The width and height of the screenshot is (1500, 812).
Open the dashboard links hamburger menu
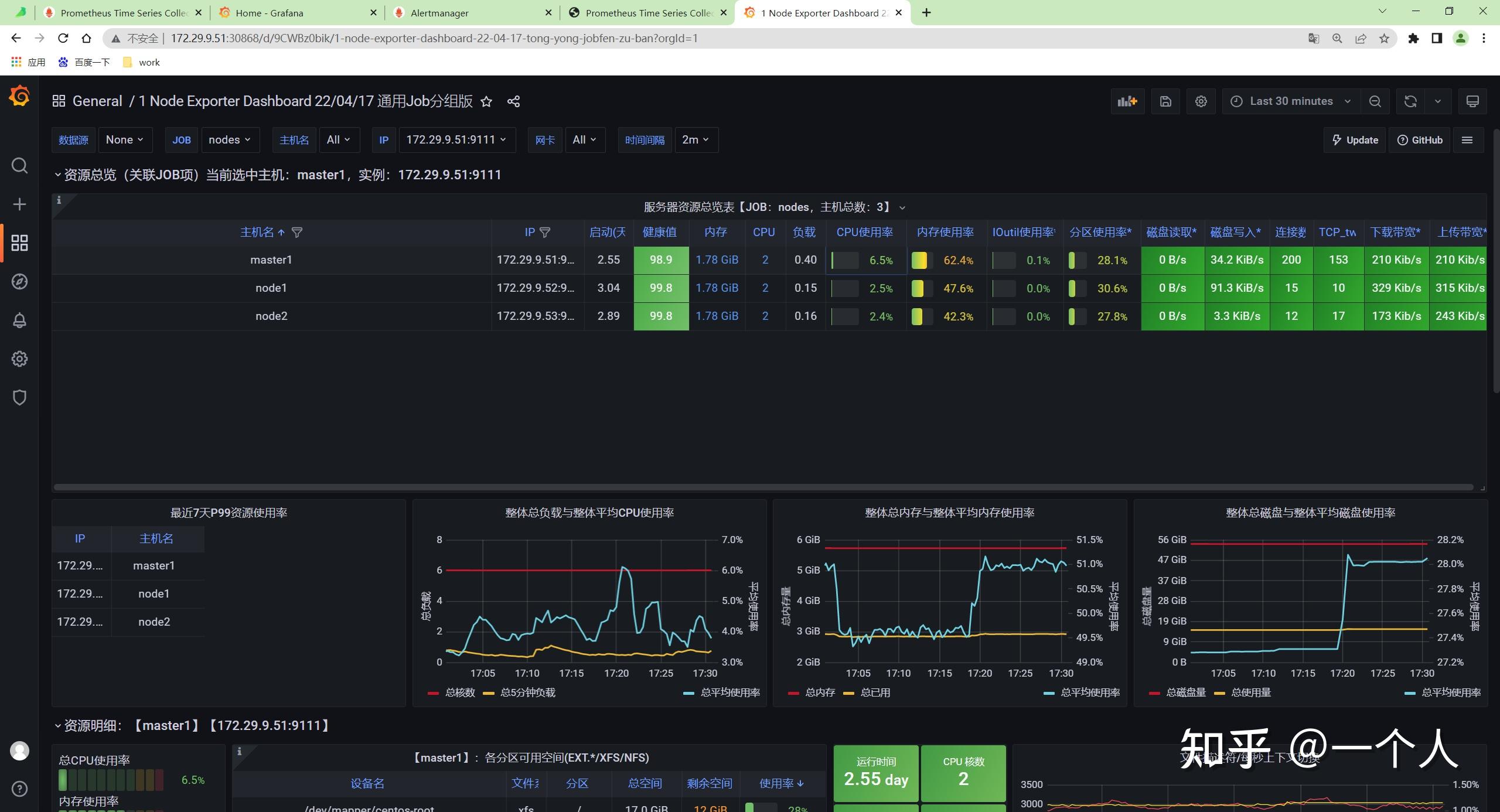pos(1467,140)
